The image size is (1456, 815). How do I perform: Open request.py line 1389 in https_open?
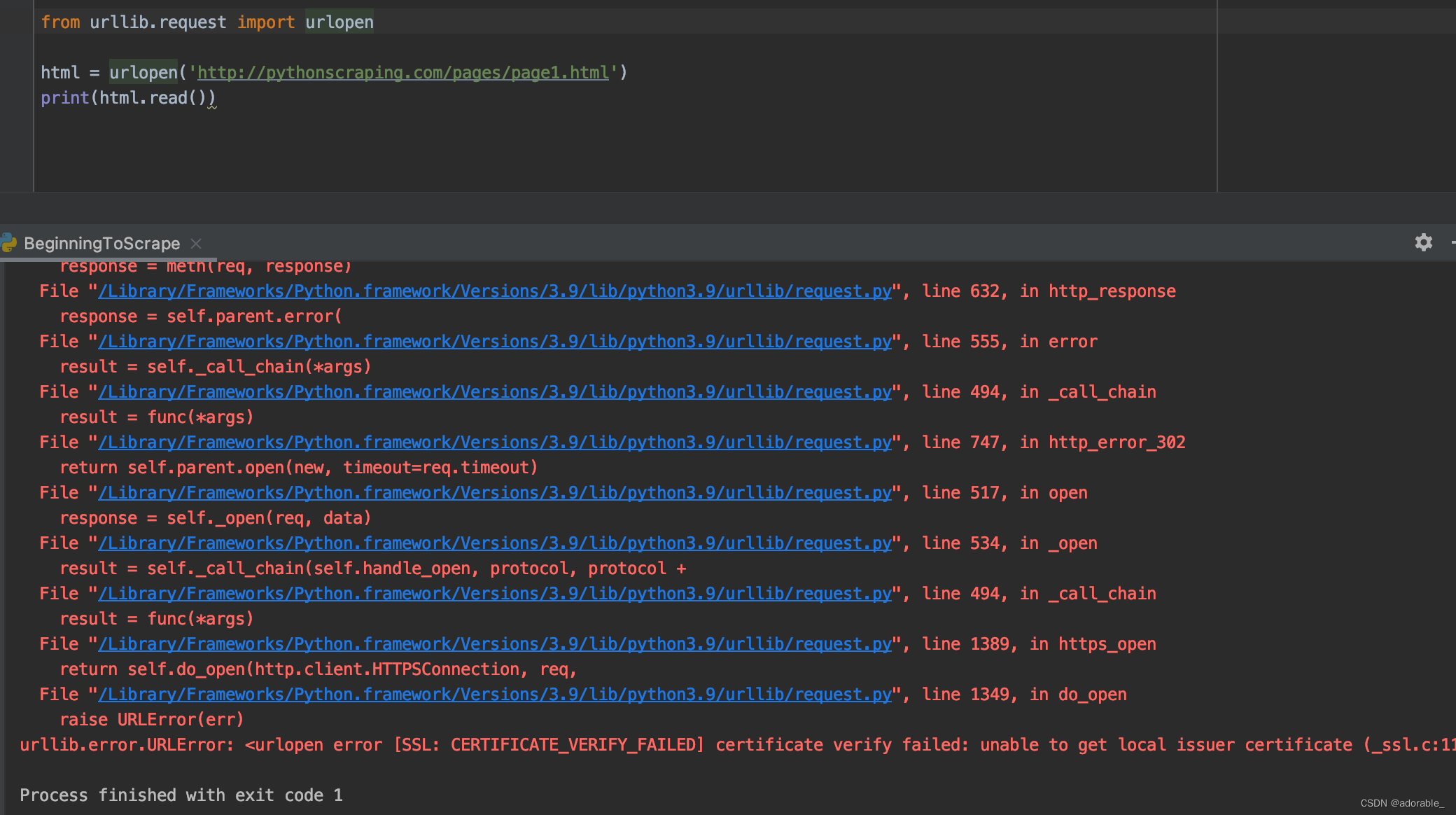(x=493, y=643)
